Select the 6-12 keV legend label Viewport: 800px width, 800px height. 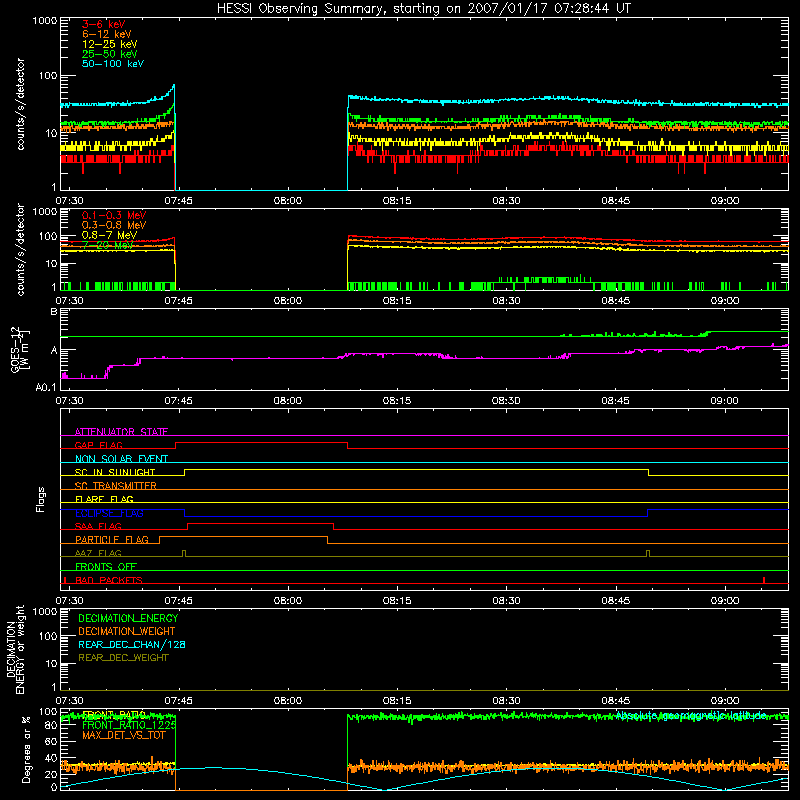tap(107, 34)
